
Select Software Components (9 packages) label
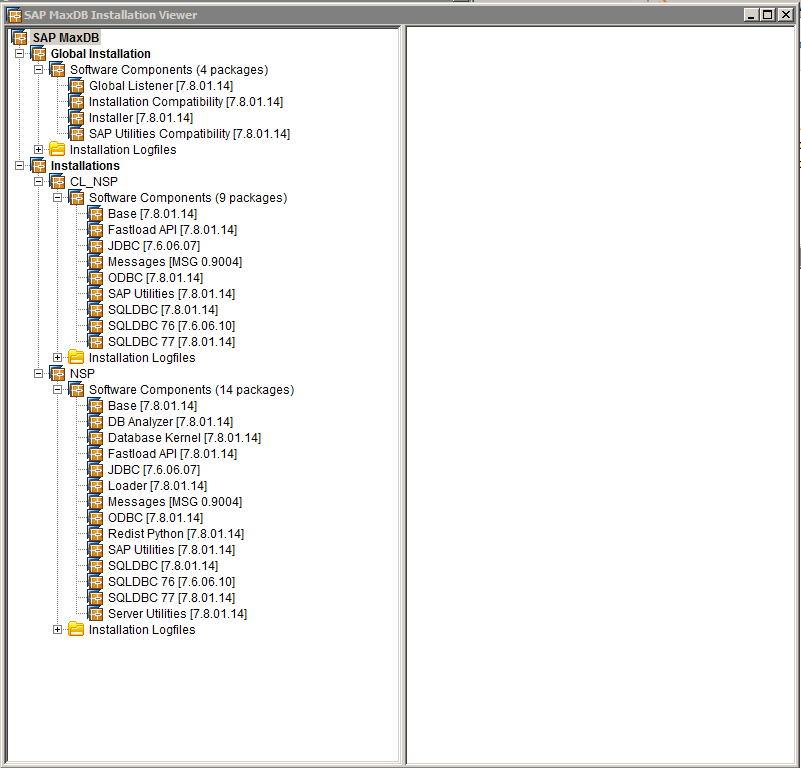pyautogui.click(x=188, y=198)
